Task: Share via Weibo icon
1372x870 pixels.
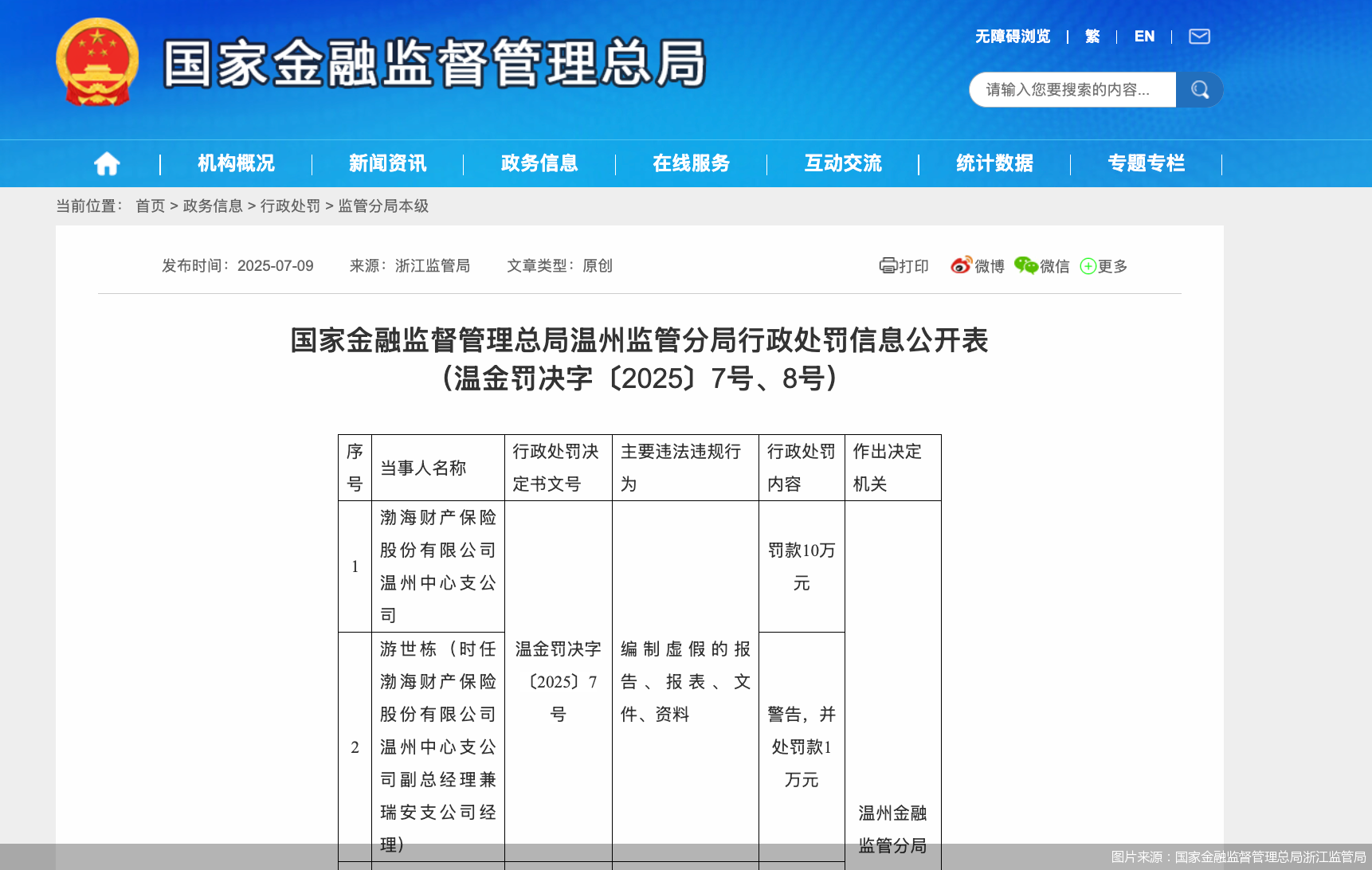Action: (961, 265)
